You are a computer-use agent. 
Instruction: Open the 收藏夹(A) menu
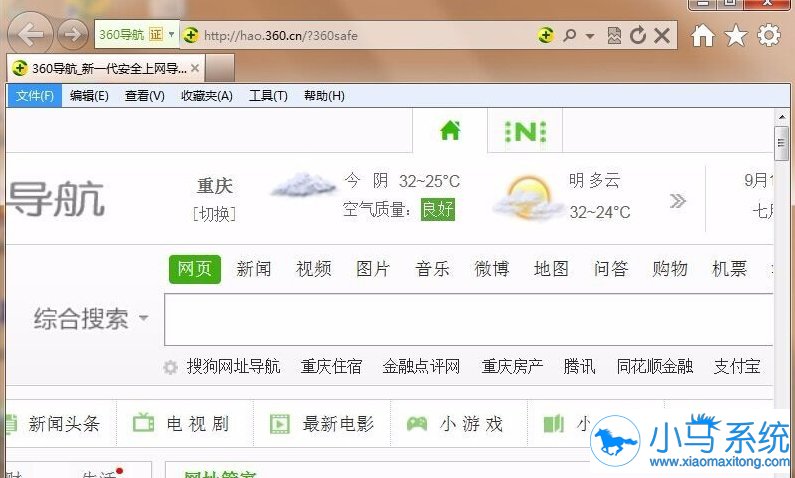207,96
